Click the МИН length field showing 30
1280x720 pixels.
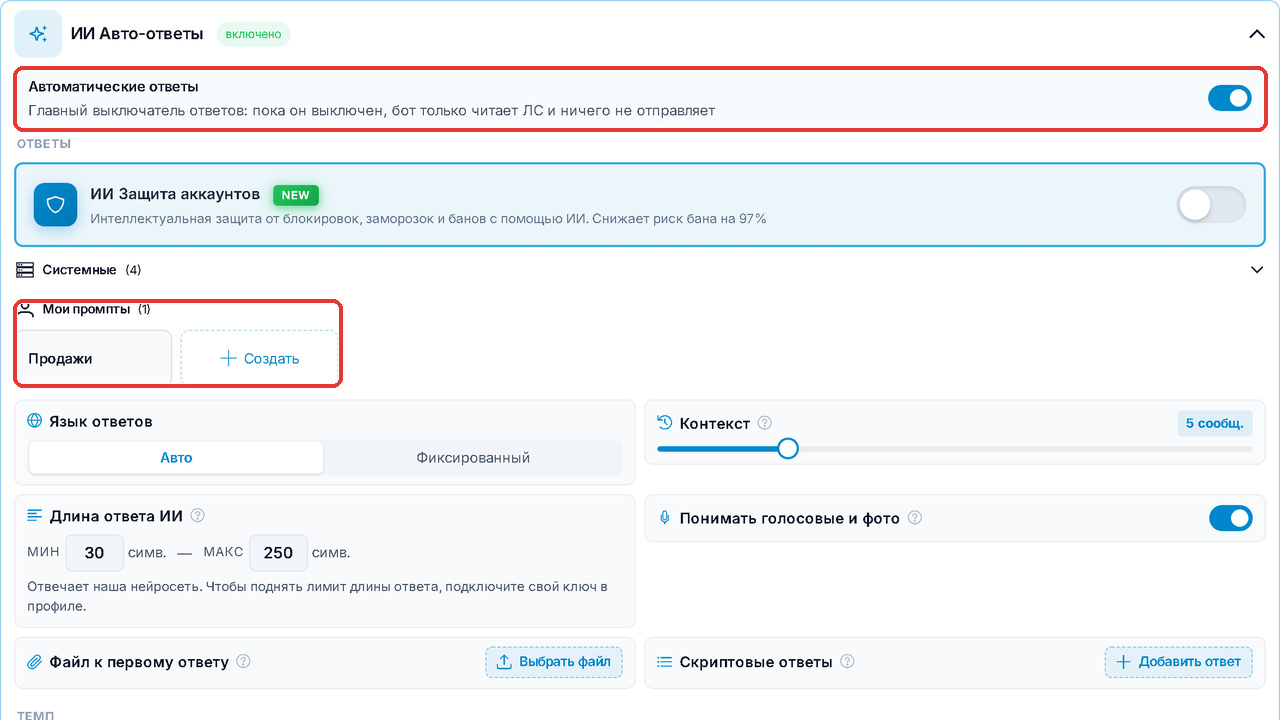94,553
